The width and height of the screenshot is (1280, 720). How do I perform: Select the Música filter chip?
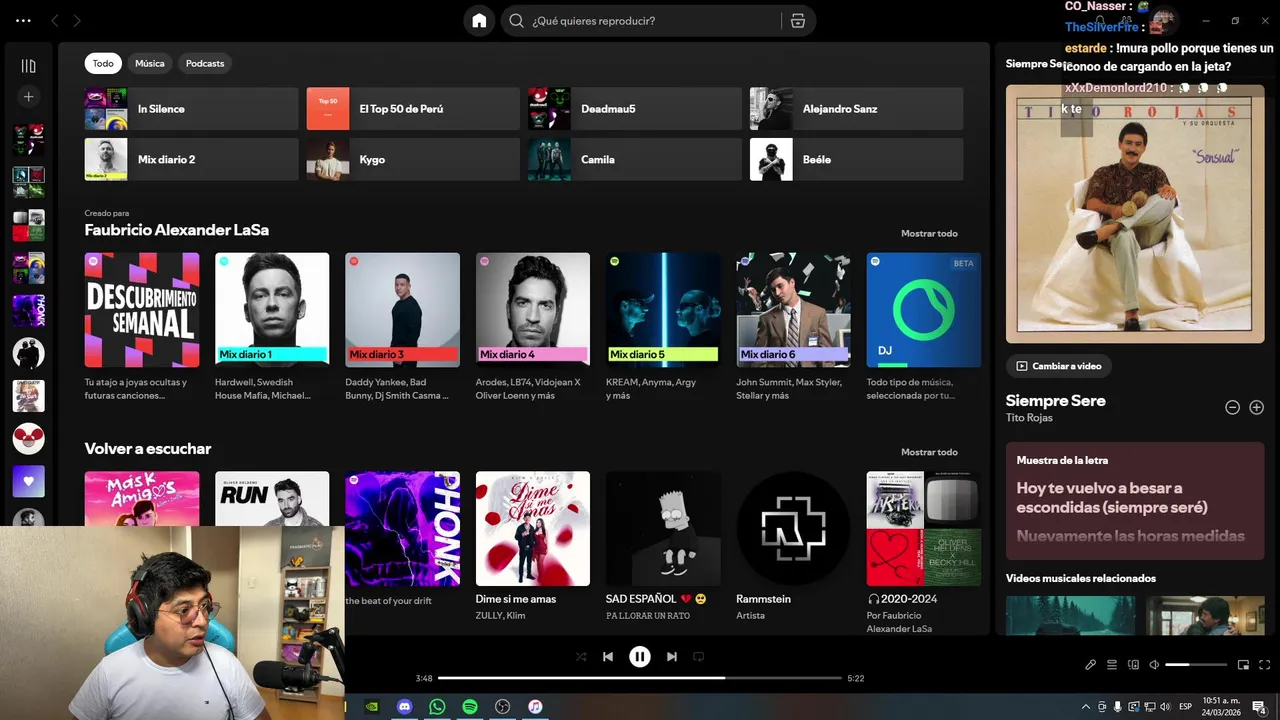pos(150,63)
